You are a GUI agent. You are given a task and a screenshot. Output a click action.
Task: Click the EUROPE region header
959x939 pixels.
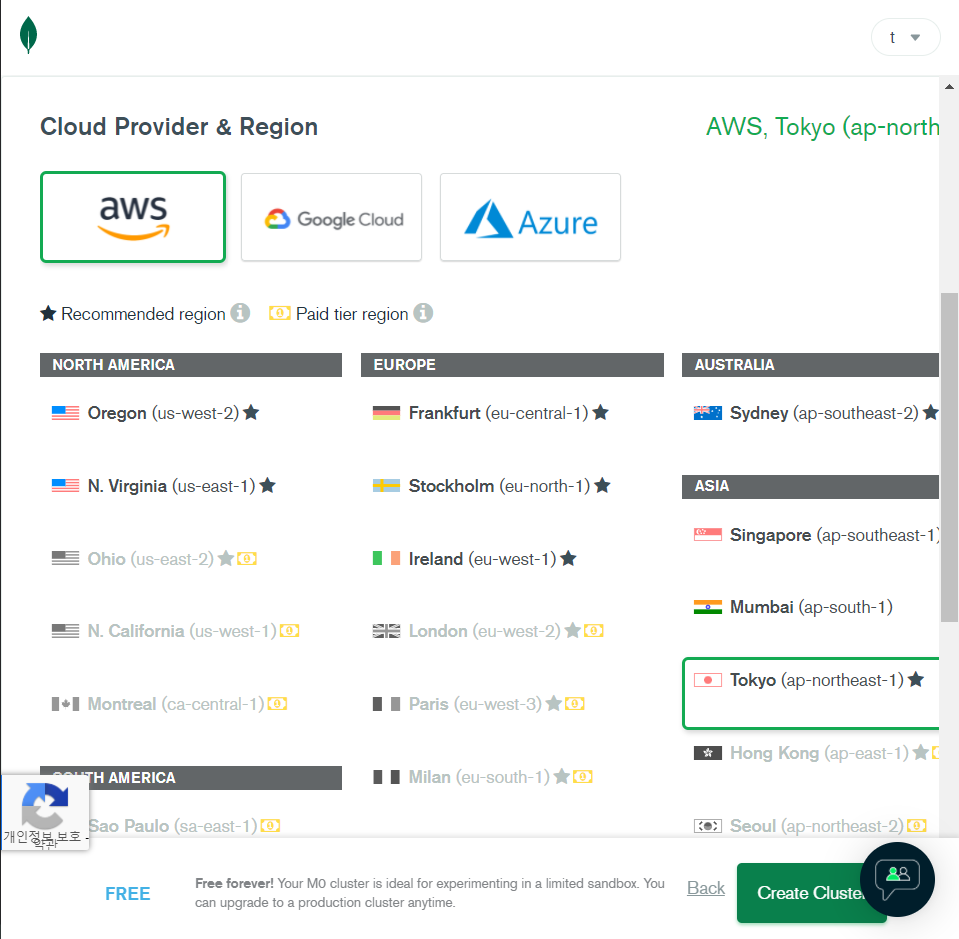click(x=512, y=365)
